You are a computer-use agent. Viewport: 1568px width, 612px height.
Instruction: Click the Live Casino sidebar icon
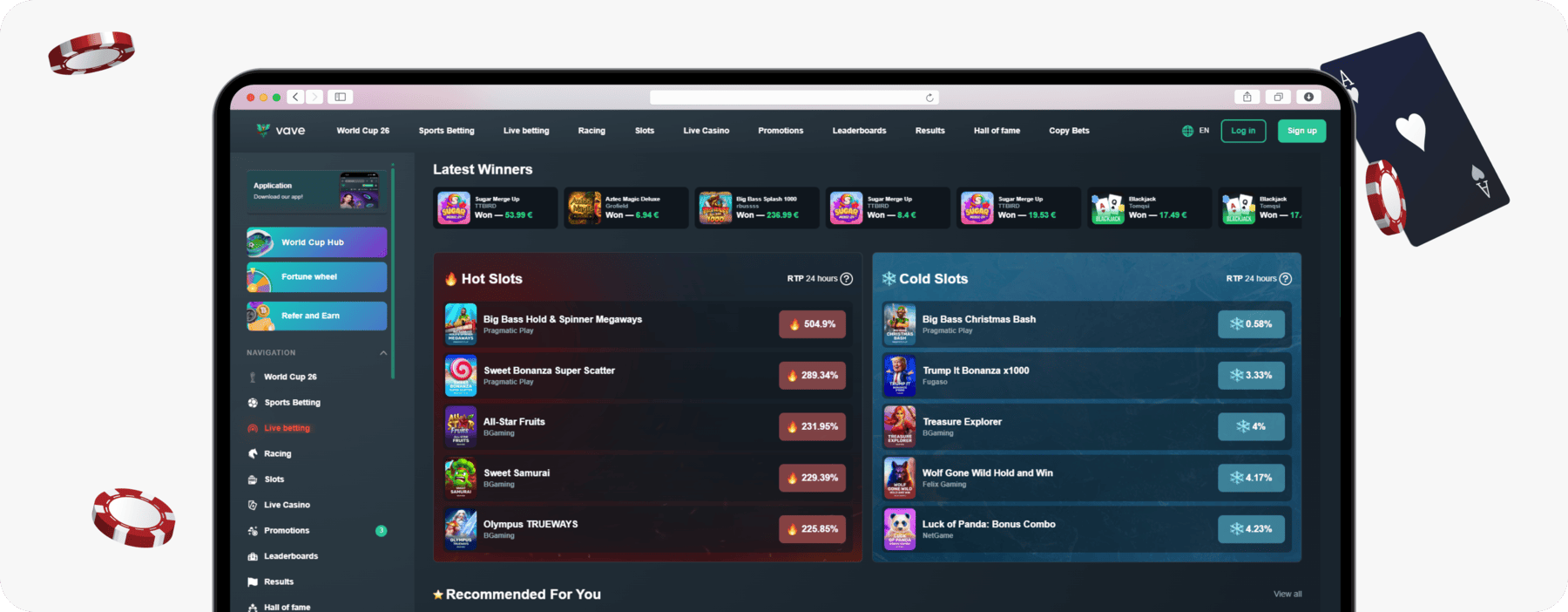coord(253,505)
